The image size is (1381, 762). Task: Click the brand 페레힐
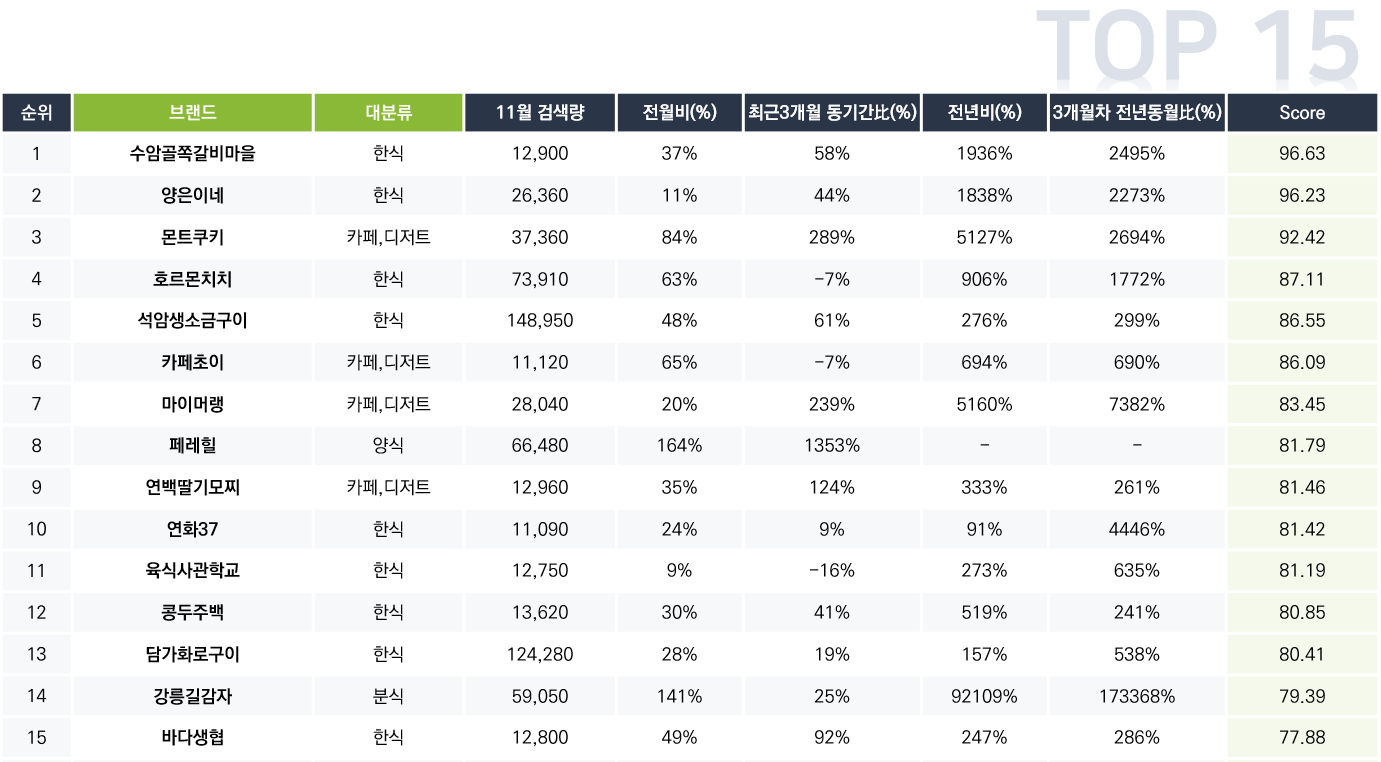pyautogui.click(x=193, y=446)
